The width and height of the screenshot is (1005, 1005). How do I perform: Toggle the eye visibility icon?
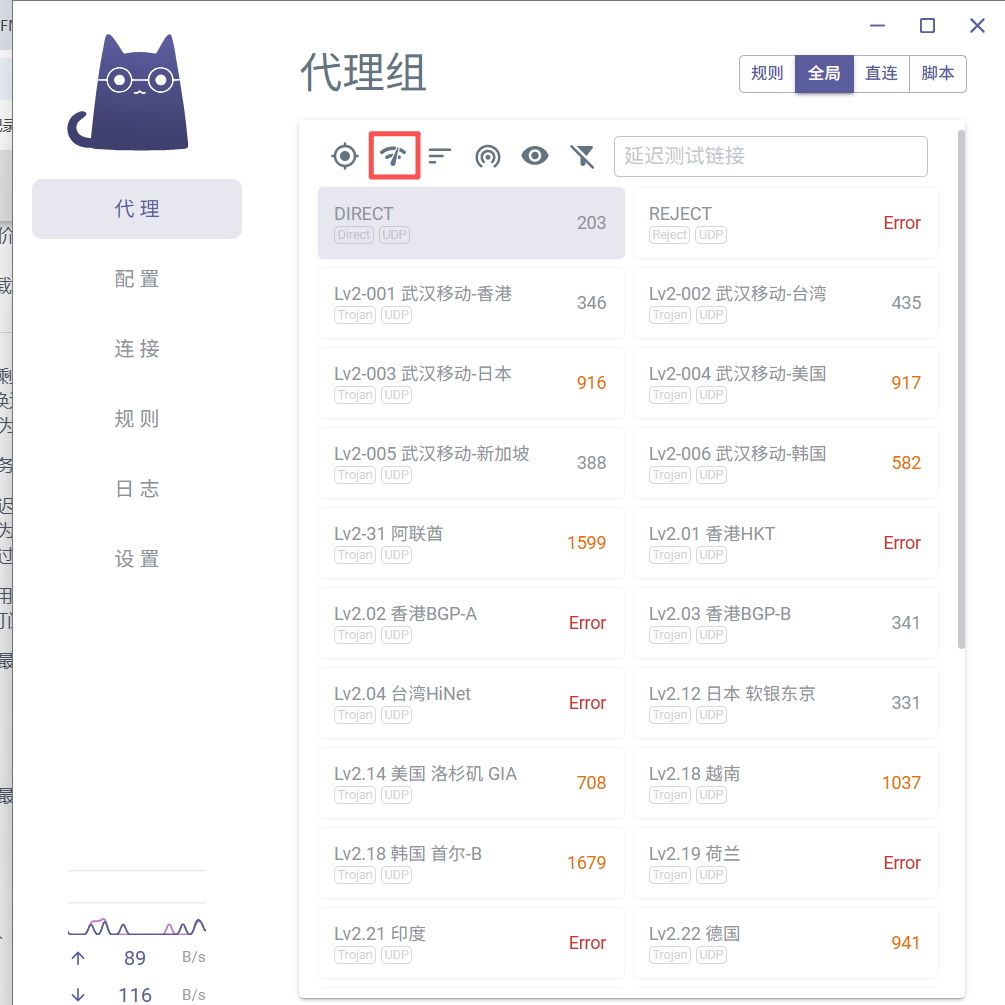pos(535,156)
